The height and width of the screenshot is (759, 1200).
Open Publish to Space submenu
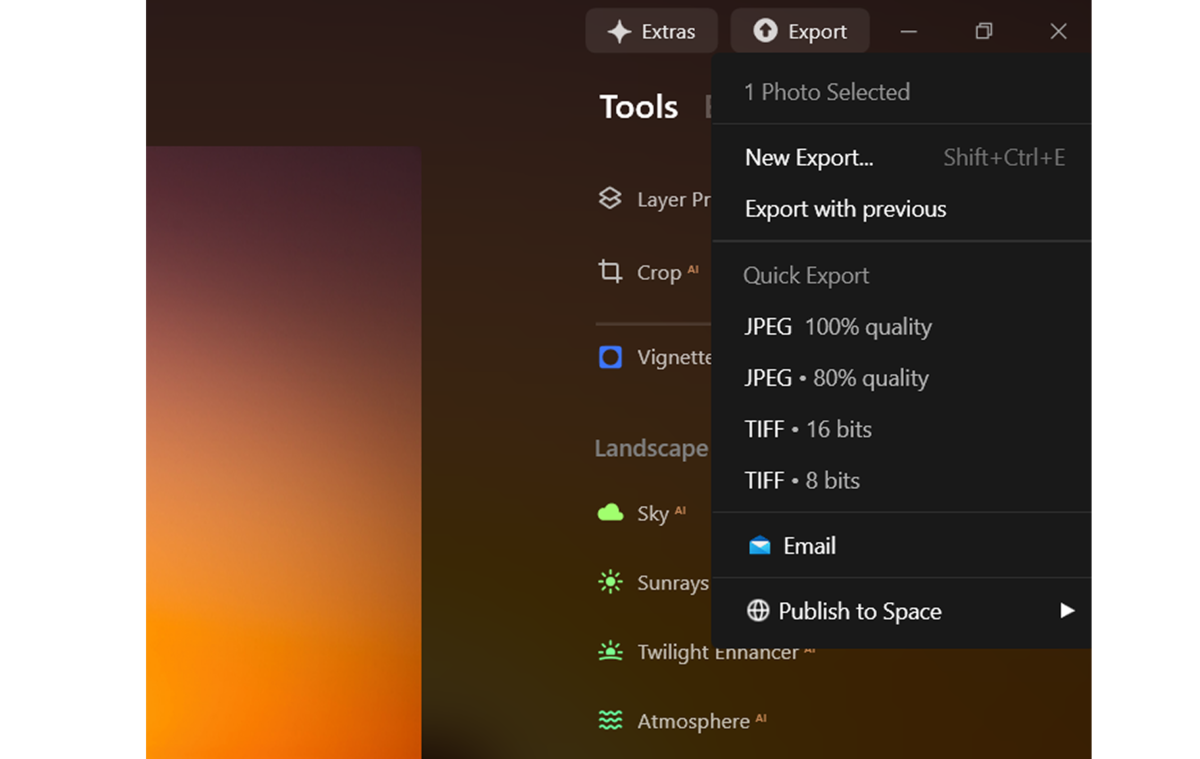pyautogui.click(x=901, y=611)
